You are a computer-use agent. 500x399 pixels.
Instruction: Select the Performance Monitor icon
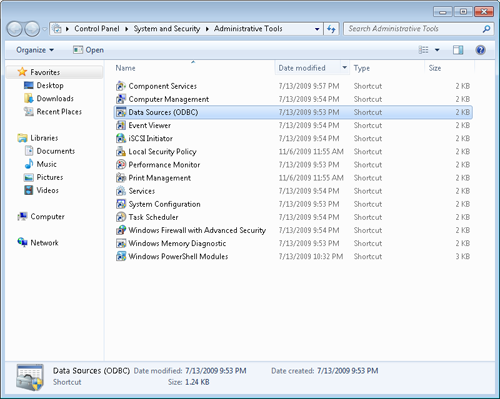coord(121,165)
